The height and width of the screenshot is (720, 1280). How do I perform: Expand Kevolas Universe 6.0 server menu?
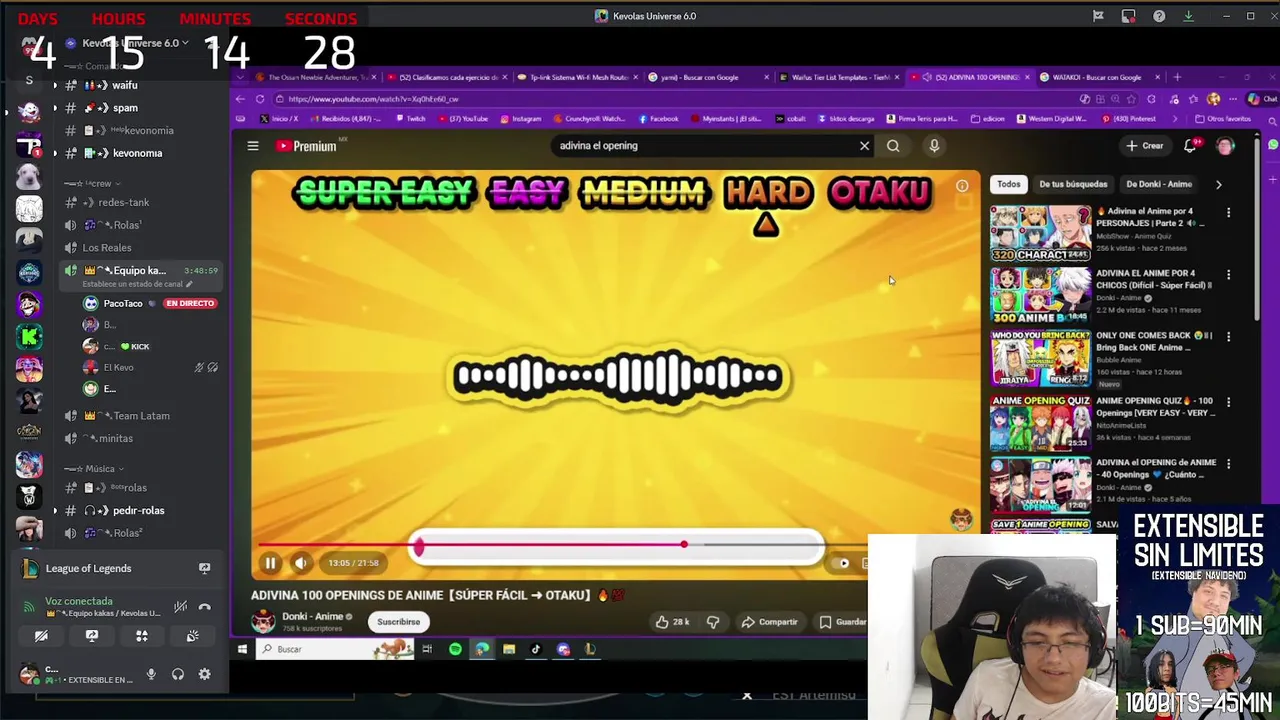point(130,43)
